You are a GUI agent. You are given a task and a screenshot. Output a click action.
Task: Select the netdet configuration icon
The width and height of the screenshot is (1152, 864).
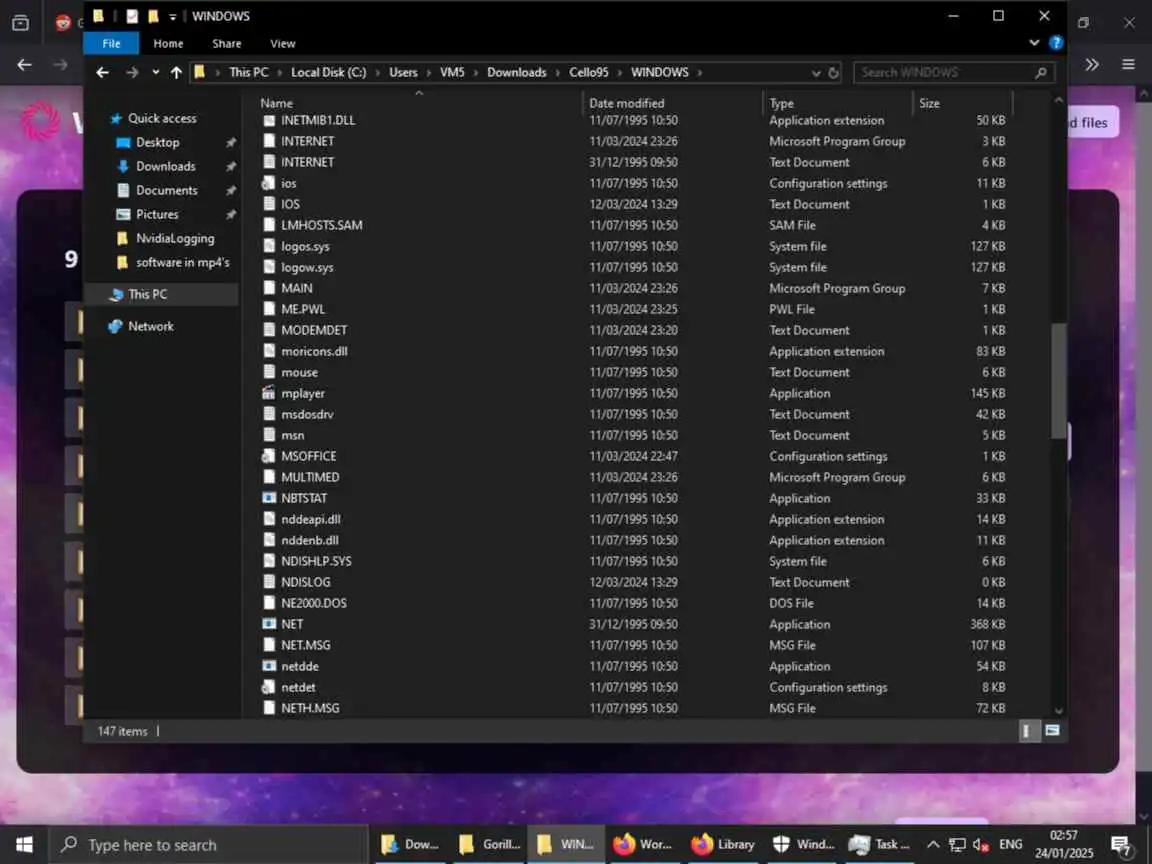pos(269,687)
